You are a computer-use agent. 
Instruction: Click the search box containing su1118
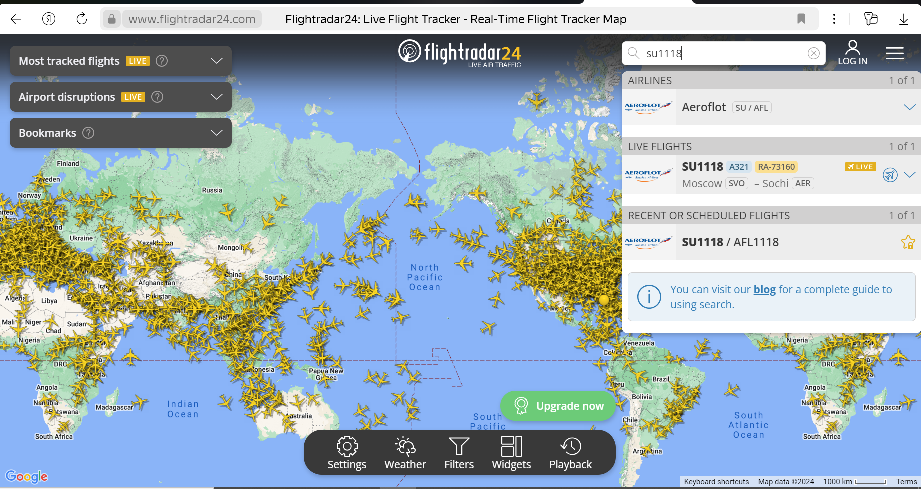(724, 53)
